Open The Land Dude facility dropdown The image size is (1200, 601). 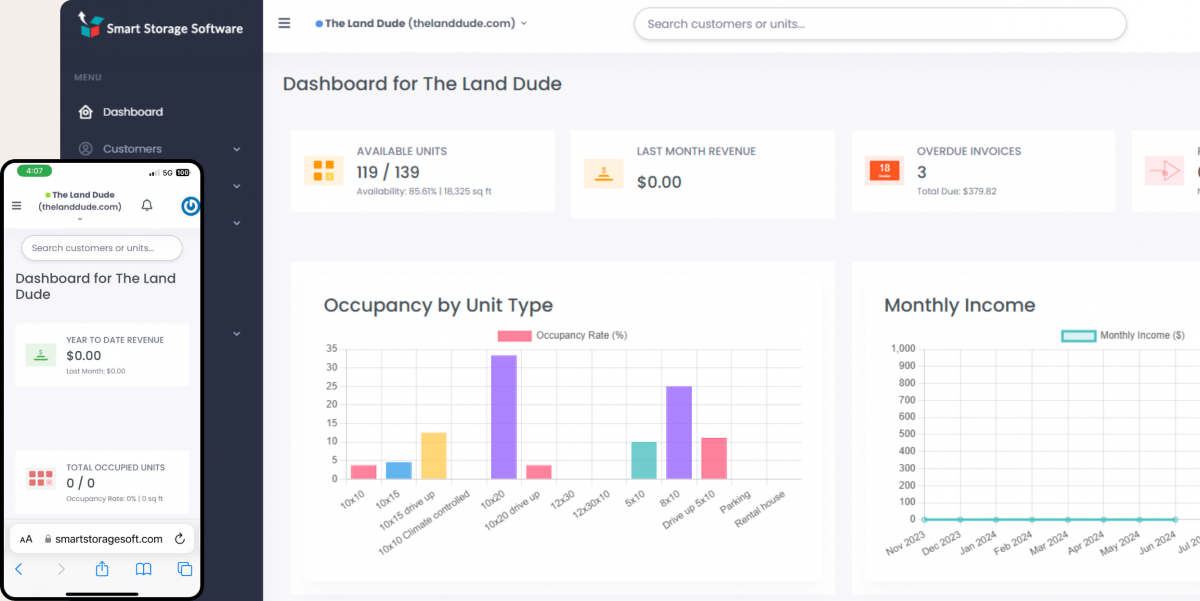(x=421, y=23)
